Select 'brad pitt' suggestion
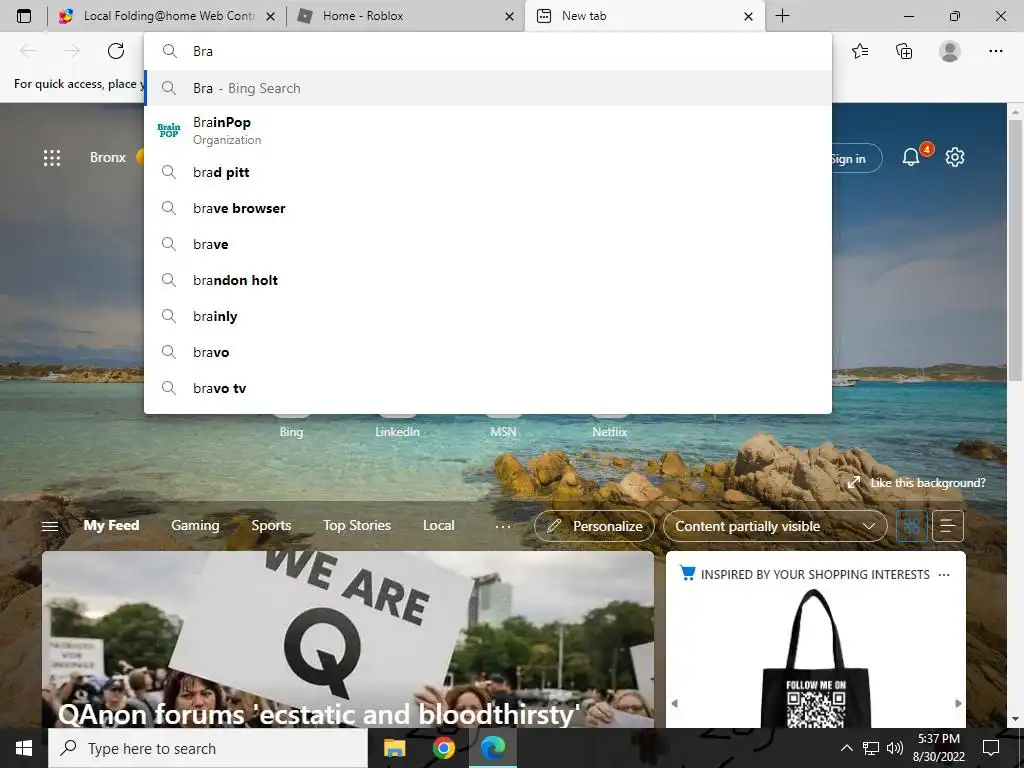Image resolution: width=1024 pixels, height=768 pixels. click(488, 172)
